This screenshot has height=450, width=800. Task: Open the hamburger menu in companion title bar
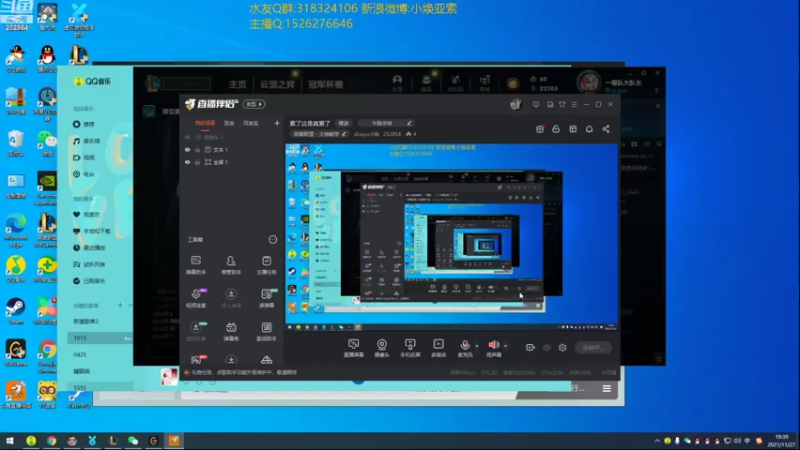click(574, 104)
